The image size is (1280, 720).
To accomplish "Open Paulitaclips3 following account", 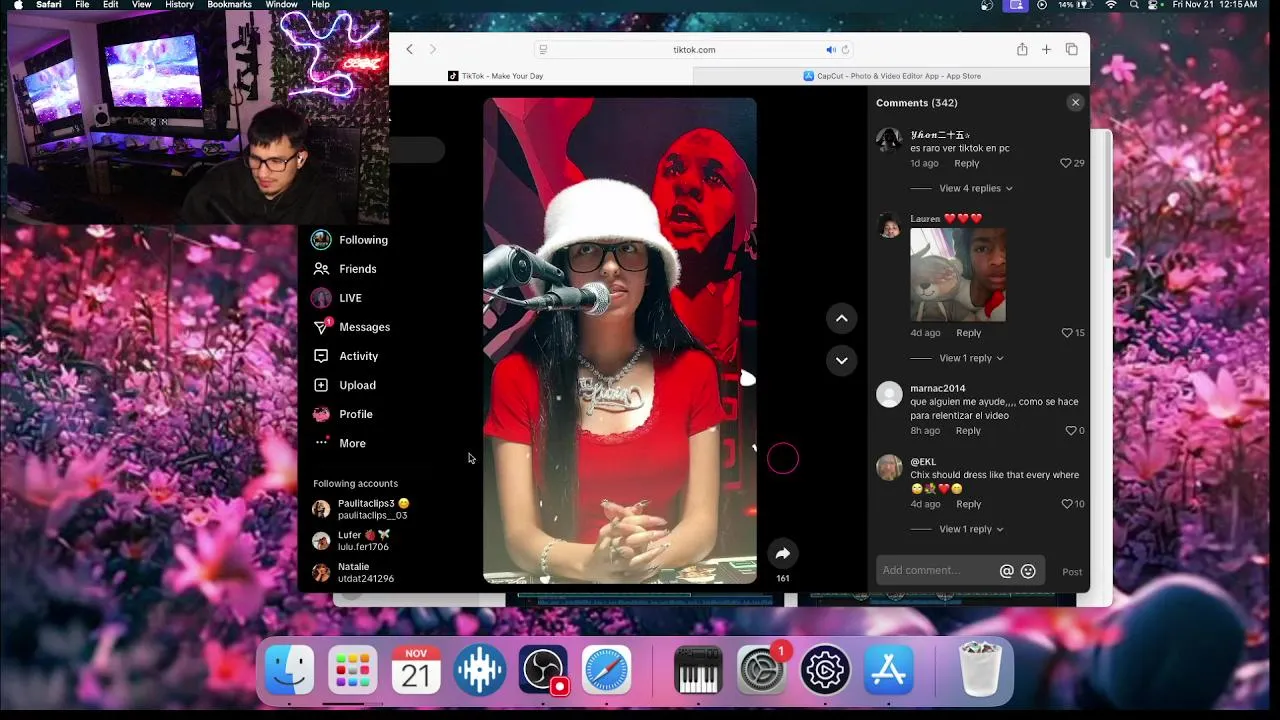I will click(x=361, y=509).
